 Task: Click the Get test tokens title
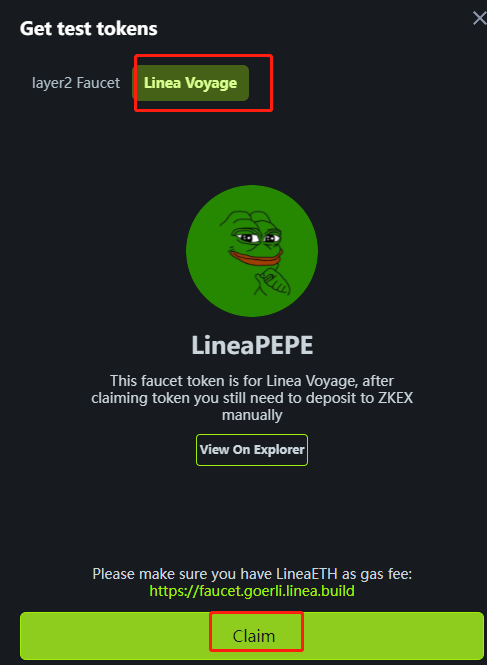point(89,29)
